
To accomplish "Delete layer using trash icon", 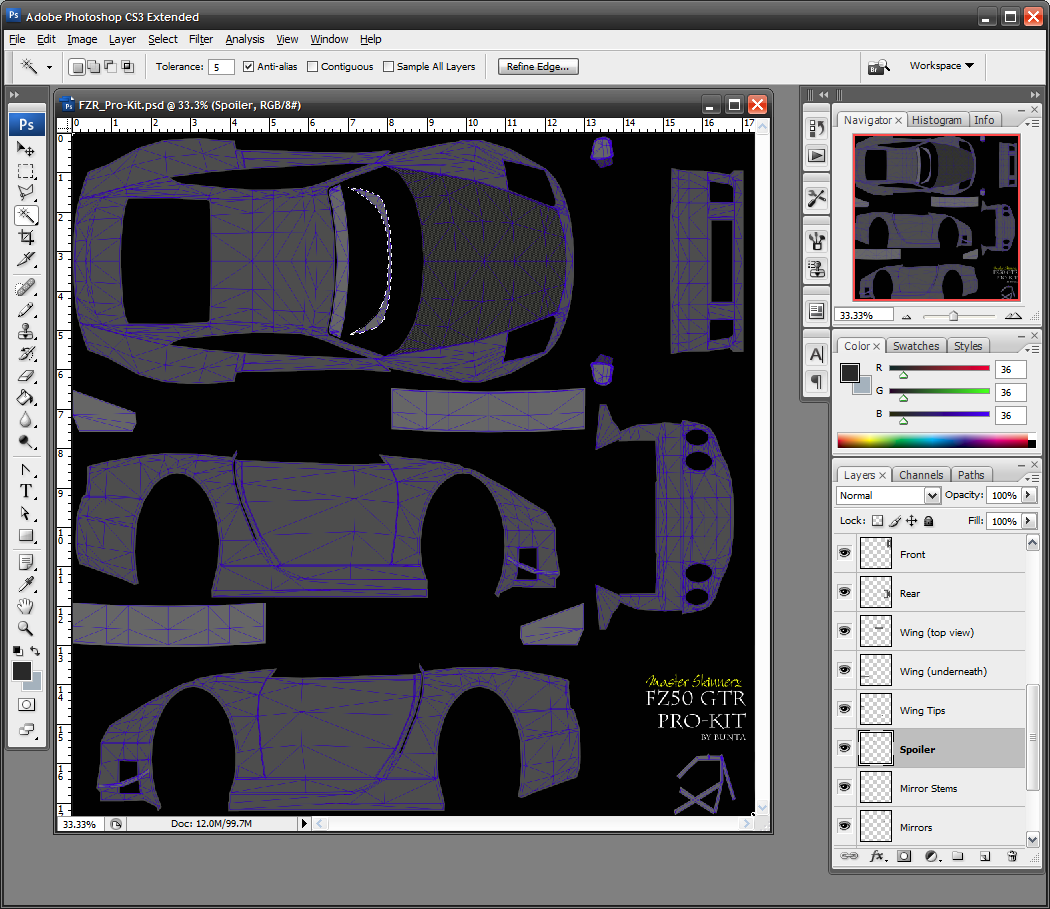I will 1012,857.
